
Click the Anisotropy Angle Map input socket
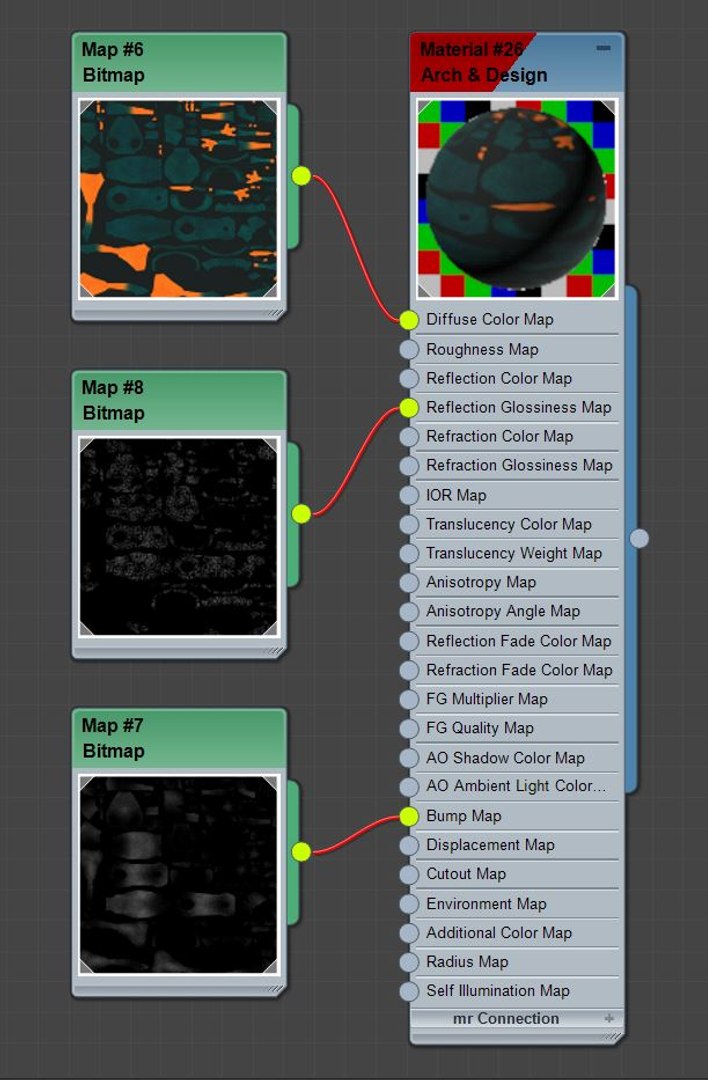pyautogui.click(x=408, y=612)
